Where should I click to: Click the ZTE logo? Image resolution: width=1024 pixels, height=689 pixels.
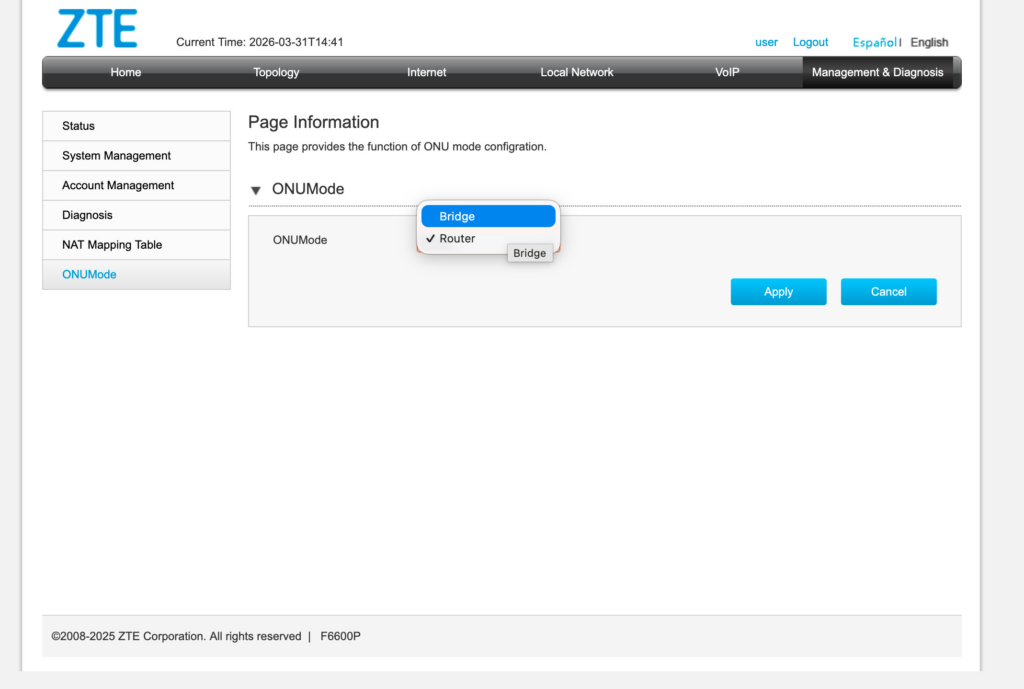[x=97, y=29]
